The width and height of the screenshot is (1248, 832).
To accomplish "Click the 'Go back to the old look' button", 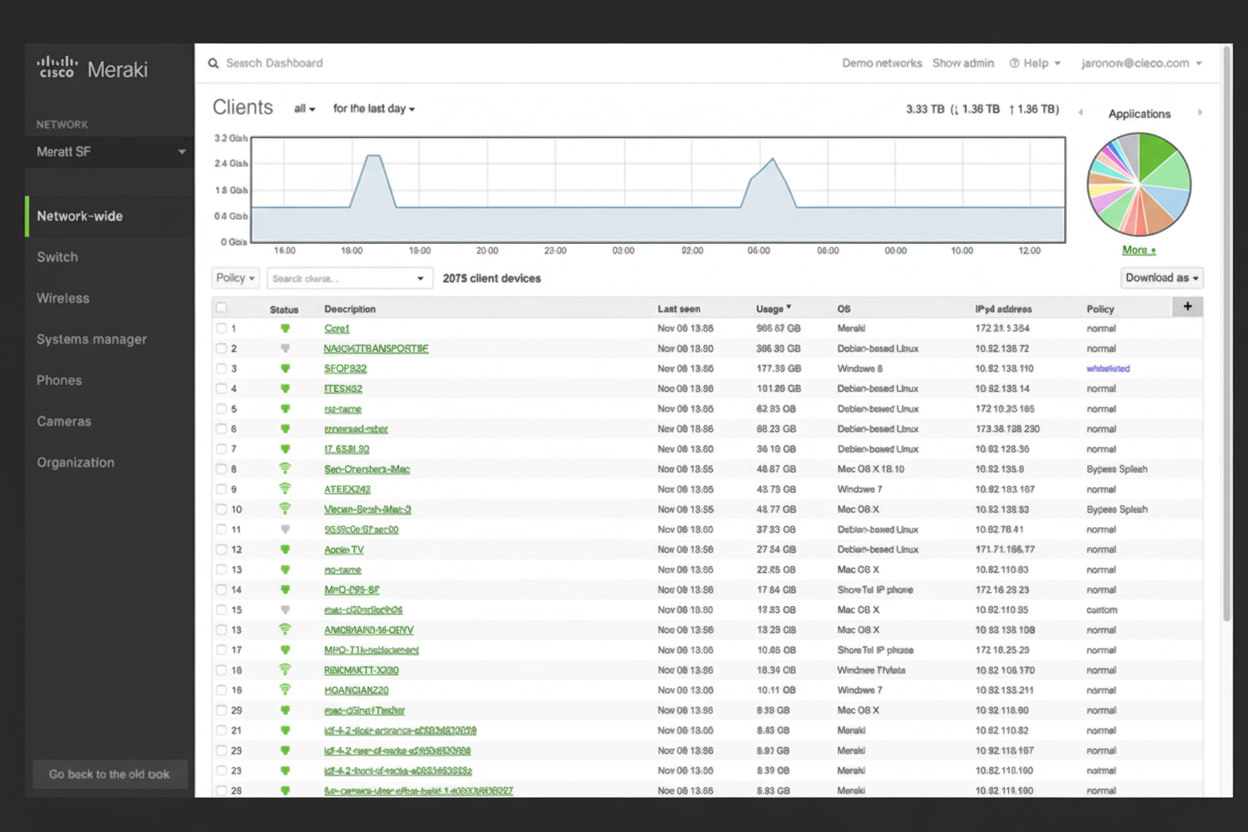I will (x=110, y=773).
